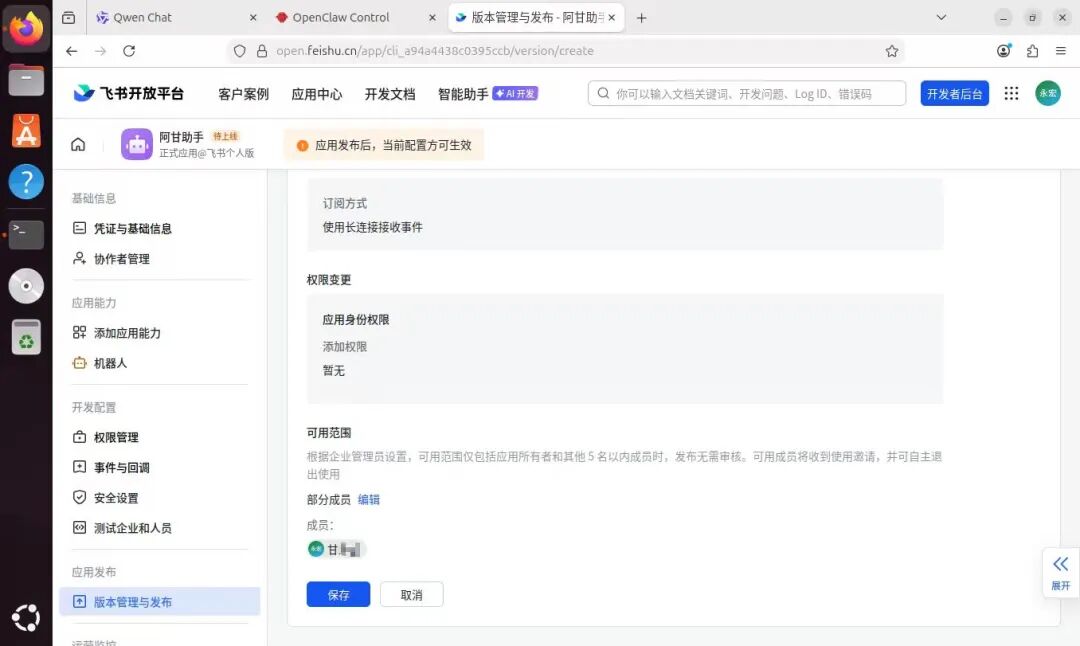This screenshot has width=1080, height=646.
Task: Open the browser tab list dropdown arrow
Action: (940, 17)
